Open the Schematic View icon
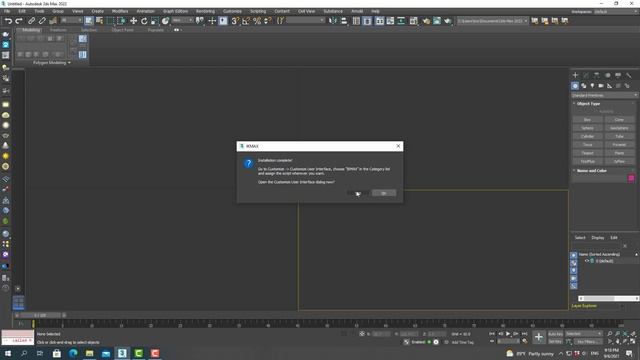This screenshot has width=640, height=360. 401,21
